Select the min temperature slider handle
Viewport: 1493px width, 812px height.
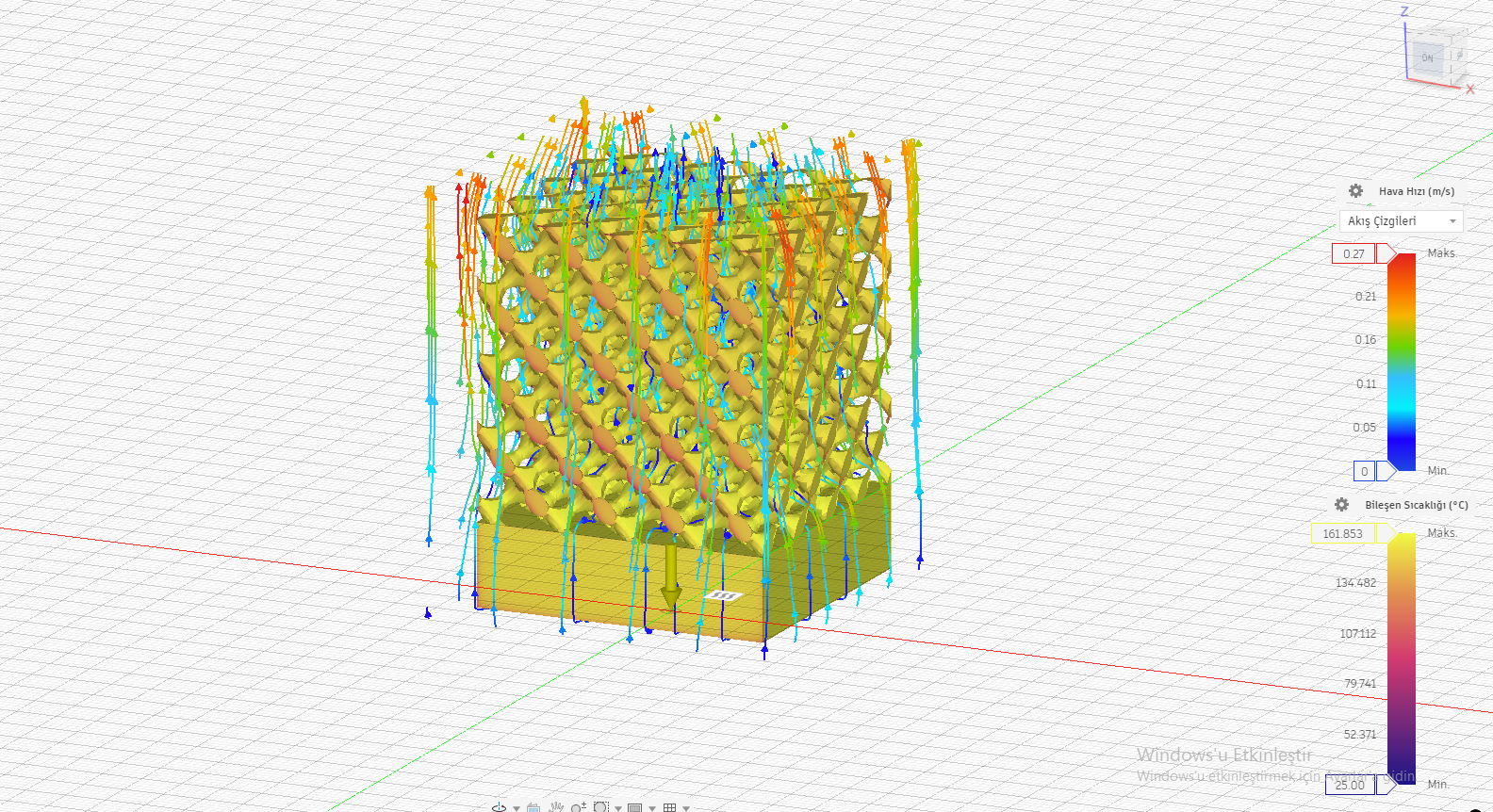(1386, 785)
